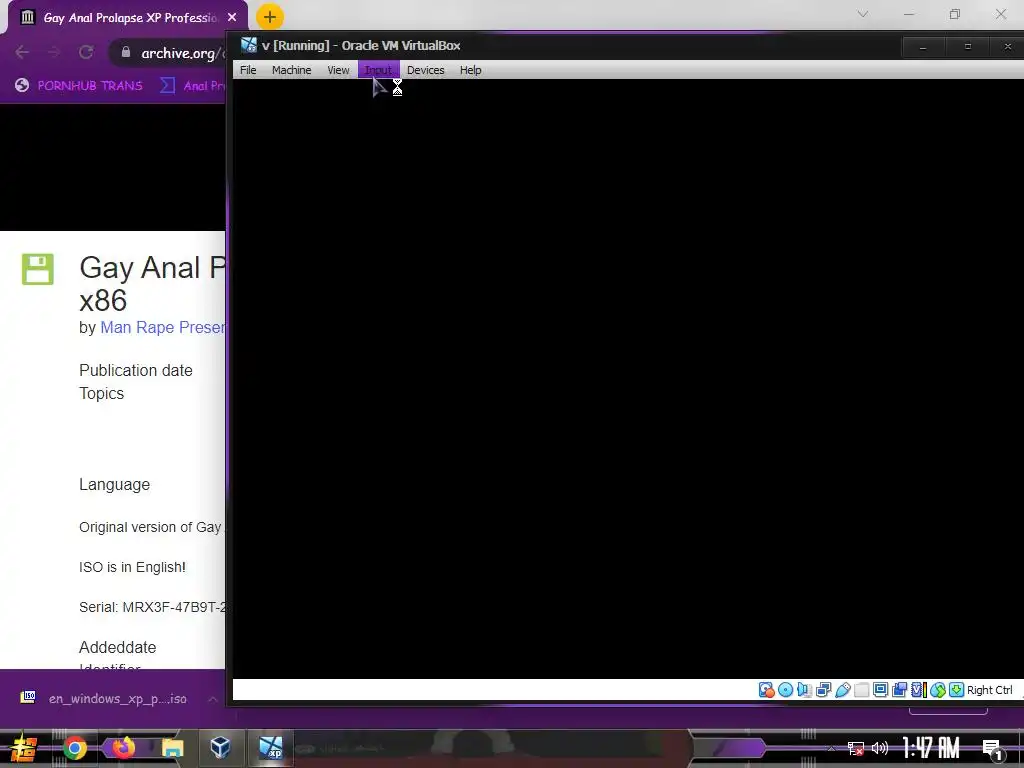Close the archive.org browser tab

pyautogui.click(x=232, y=18)
